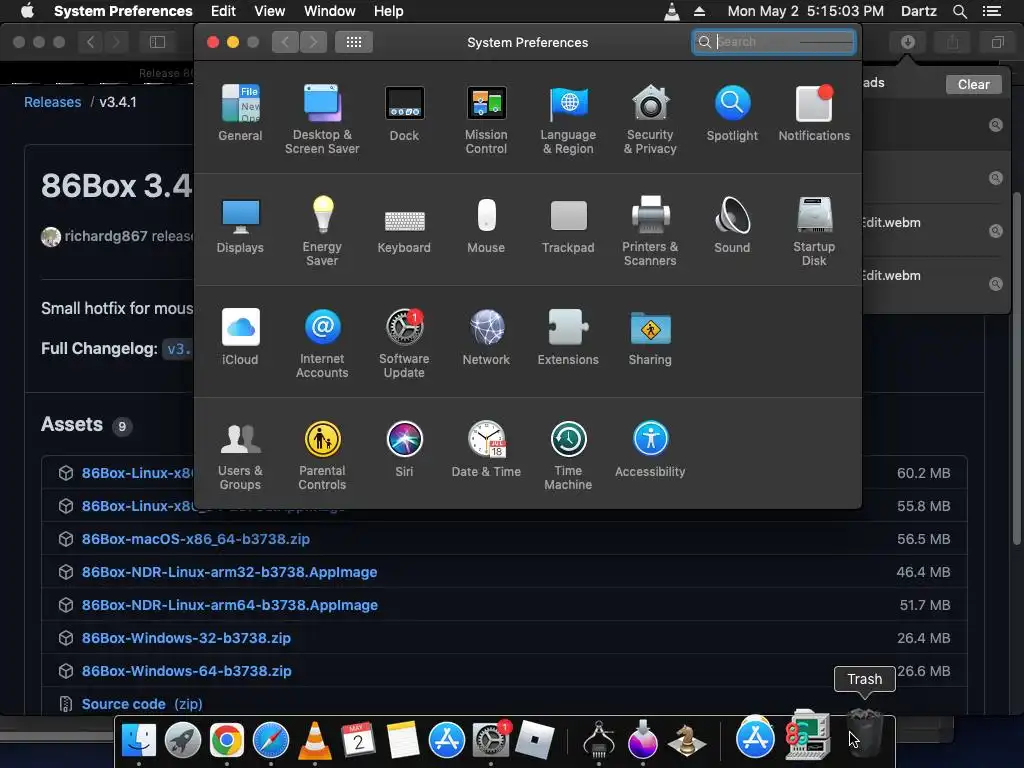Viewport: 1024px width, 768px height.
Task: Open the Dock preferences pane
Action: [x=404, y=113]
